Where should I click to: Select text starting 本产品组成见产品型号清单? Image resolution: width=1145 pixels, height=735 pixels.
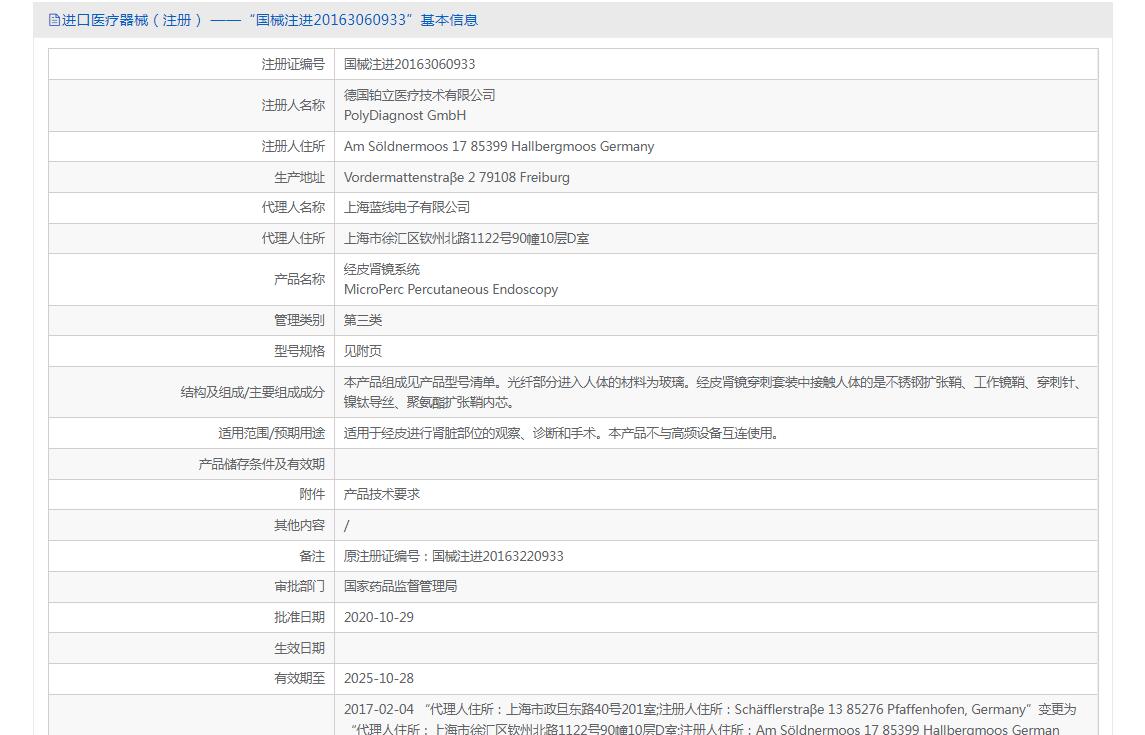715,392
